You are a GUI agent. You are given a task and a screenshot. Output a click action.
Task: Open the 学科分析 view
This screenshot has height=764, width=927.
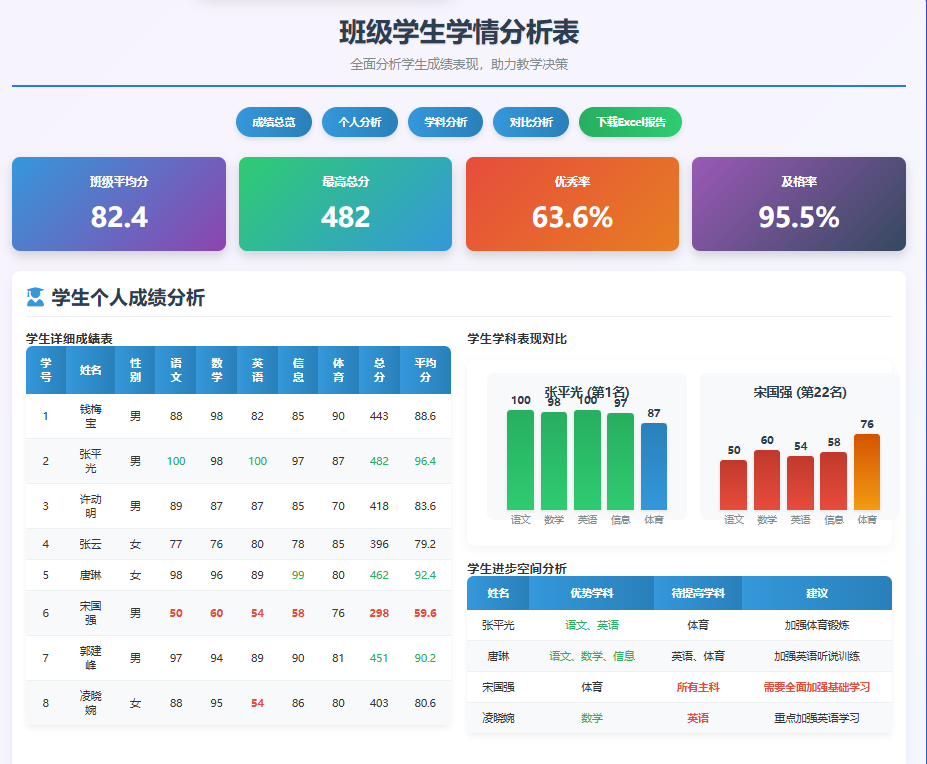click(444, 122)
